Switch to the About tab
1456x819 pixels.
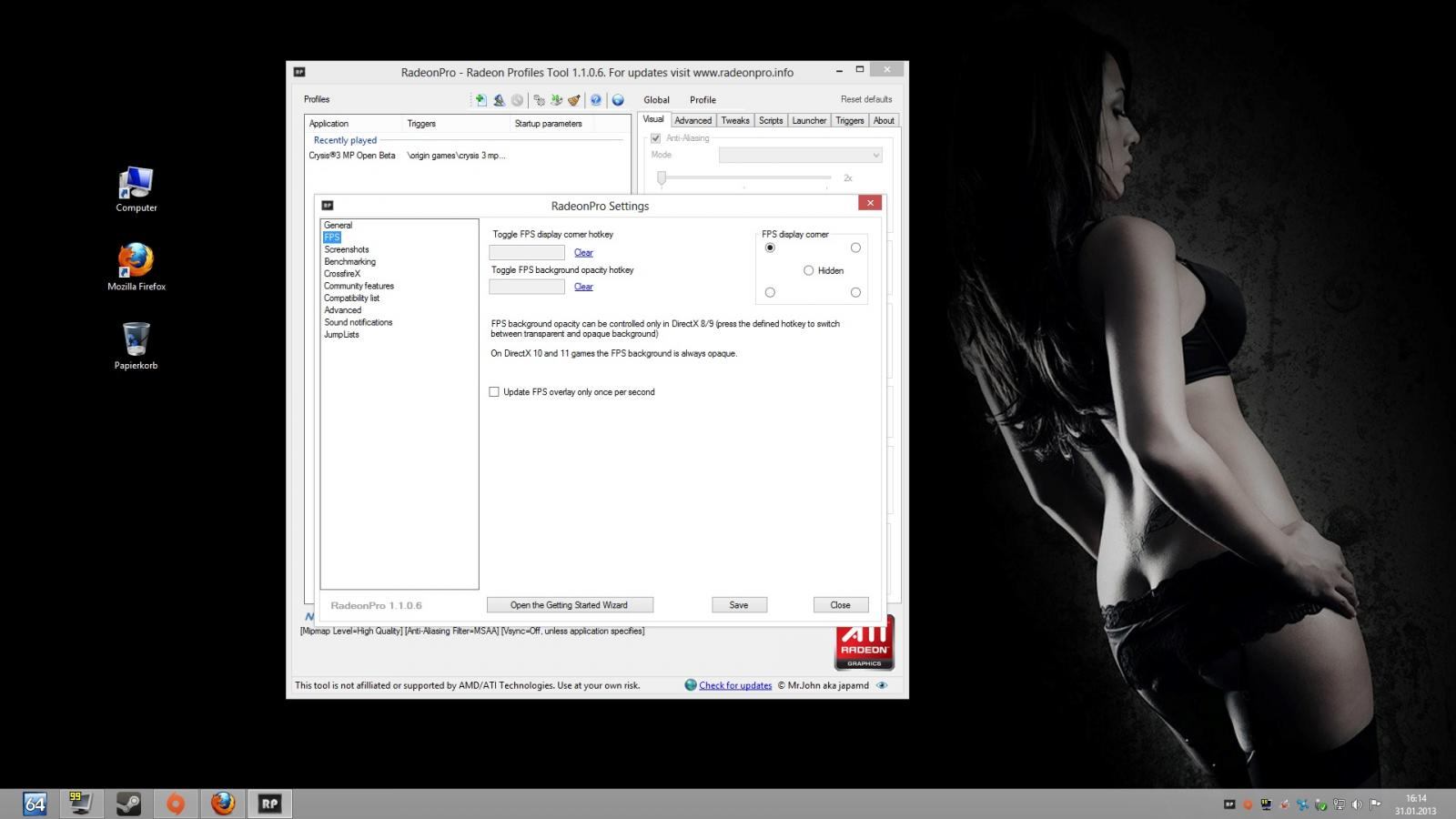pos(884,120)
